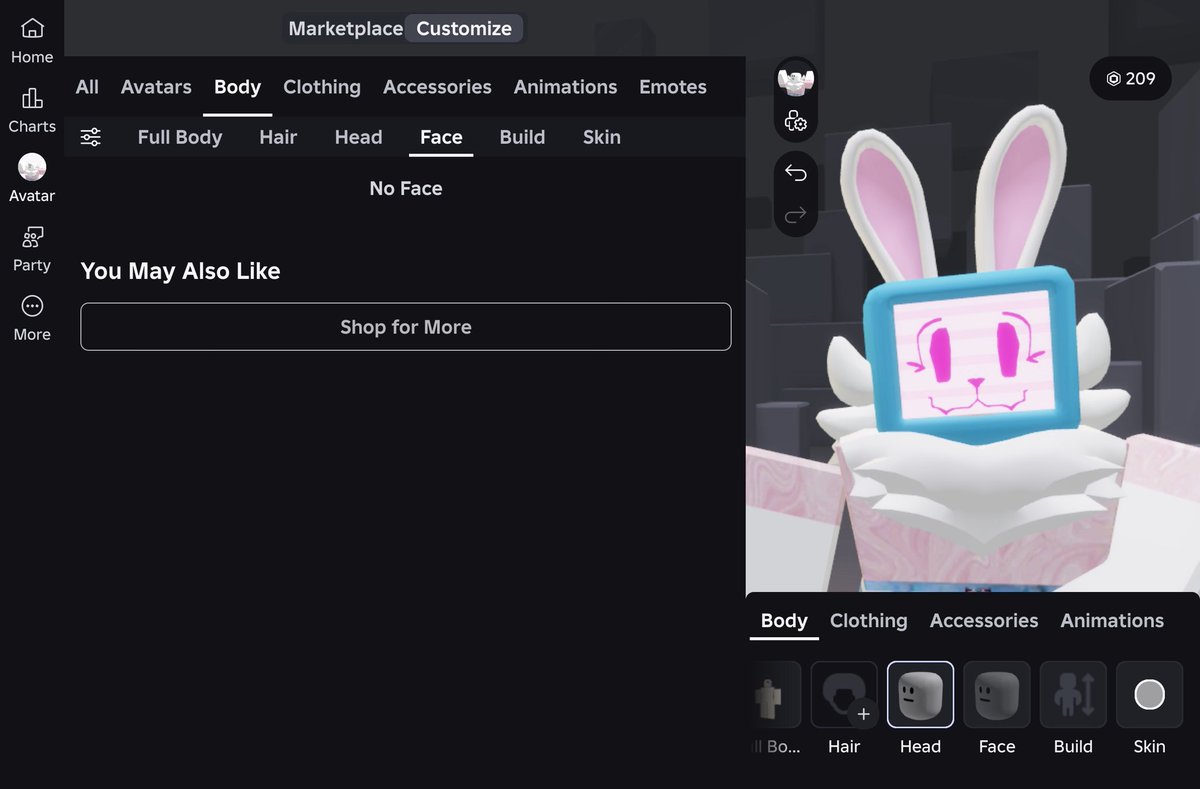The height and width of the screenshot is (789, 1200).
Task: Open the Build slot icon
Action: 1073,694
